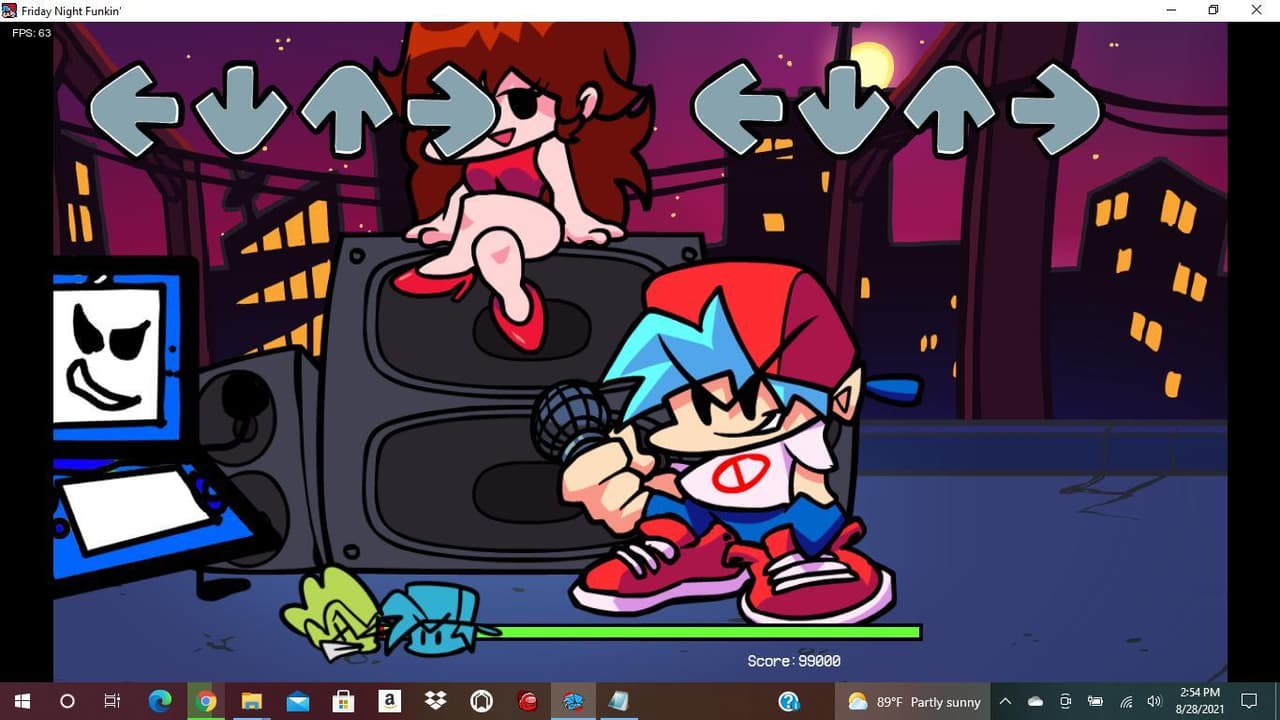This screenshot has width=1280, height=720.
Task: Click the opponent's right arrow receptor
Action: pos(452,109)
